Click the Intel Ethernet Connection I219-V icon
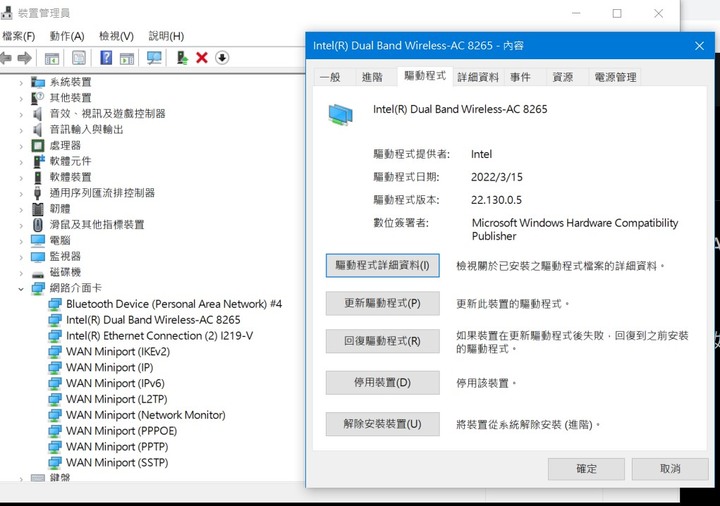The height and width of the screenshot is (506, 720). [x=55, y=336]
